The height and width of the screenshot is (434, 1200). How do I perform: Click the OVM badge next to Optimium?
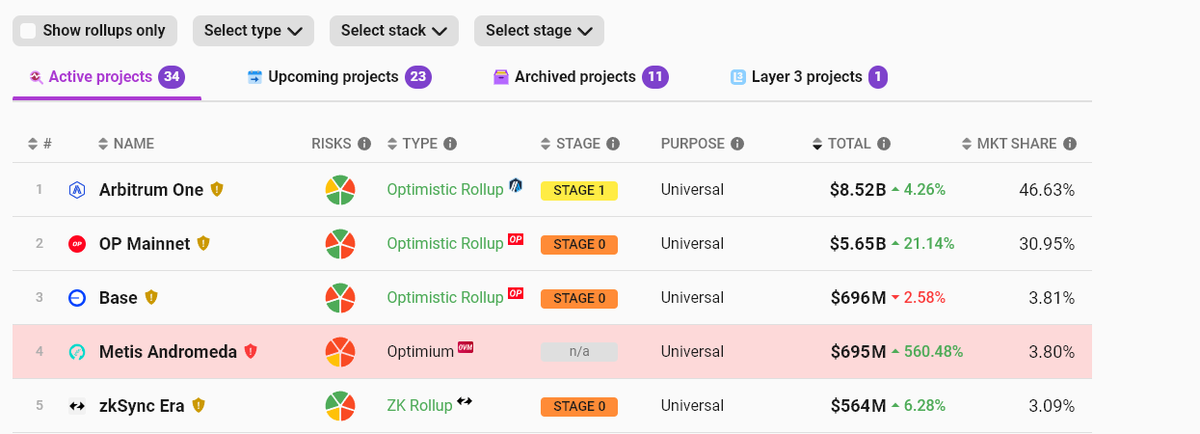tap(465, 347)
